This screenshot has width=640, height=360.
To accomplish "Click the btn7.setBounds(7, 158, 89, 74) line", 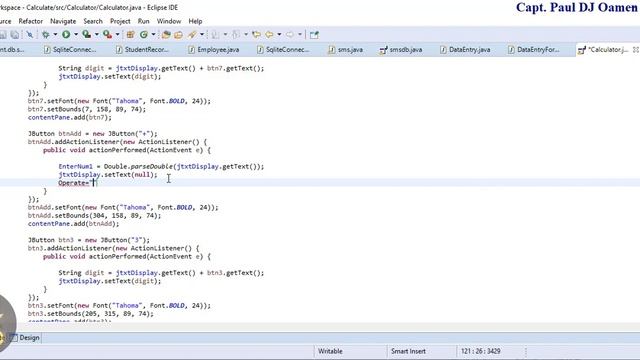I will 87,109.
